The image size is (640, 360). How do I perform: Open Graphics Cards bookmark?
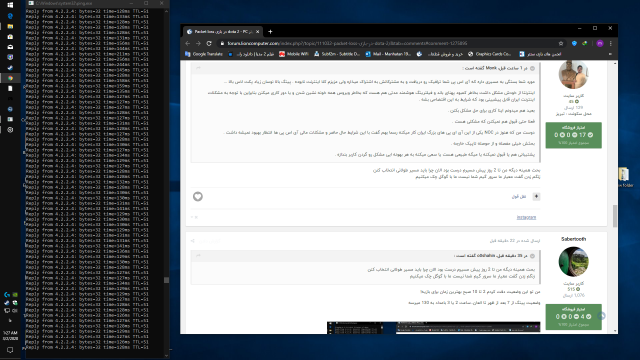click(x=489, y=54)
